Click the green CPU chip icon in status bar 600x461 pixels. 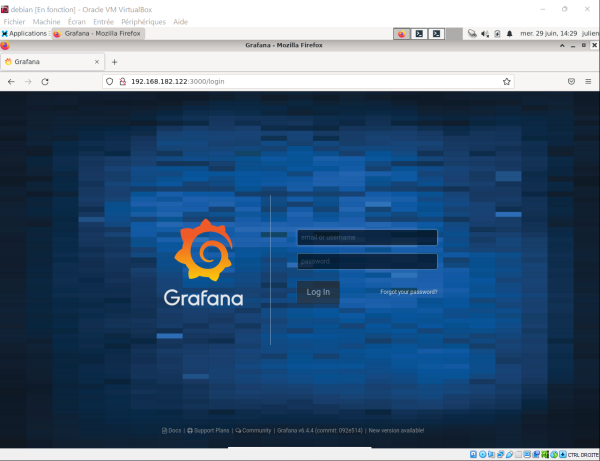545,454
